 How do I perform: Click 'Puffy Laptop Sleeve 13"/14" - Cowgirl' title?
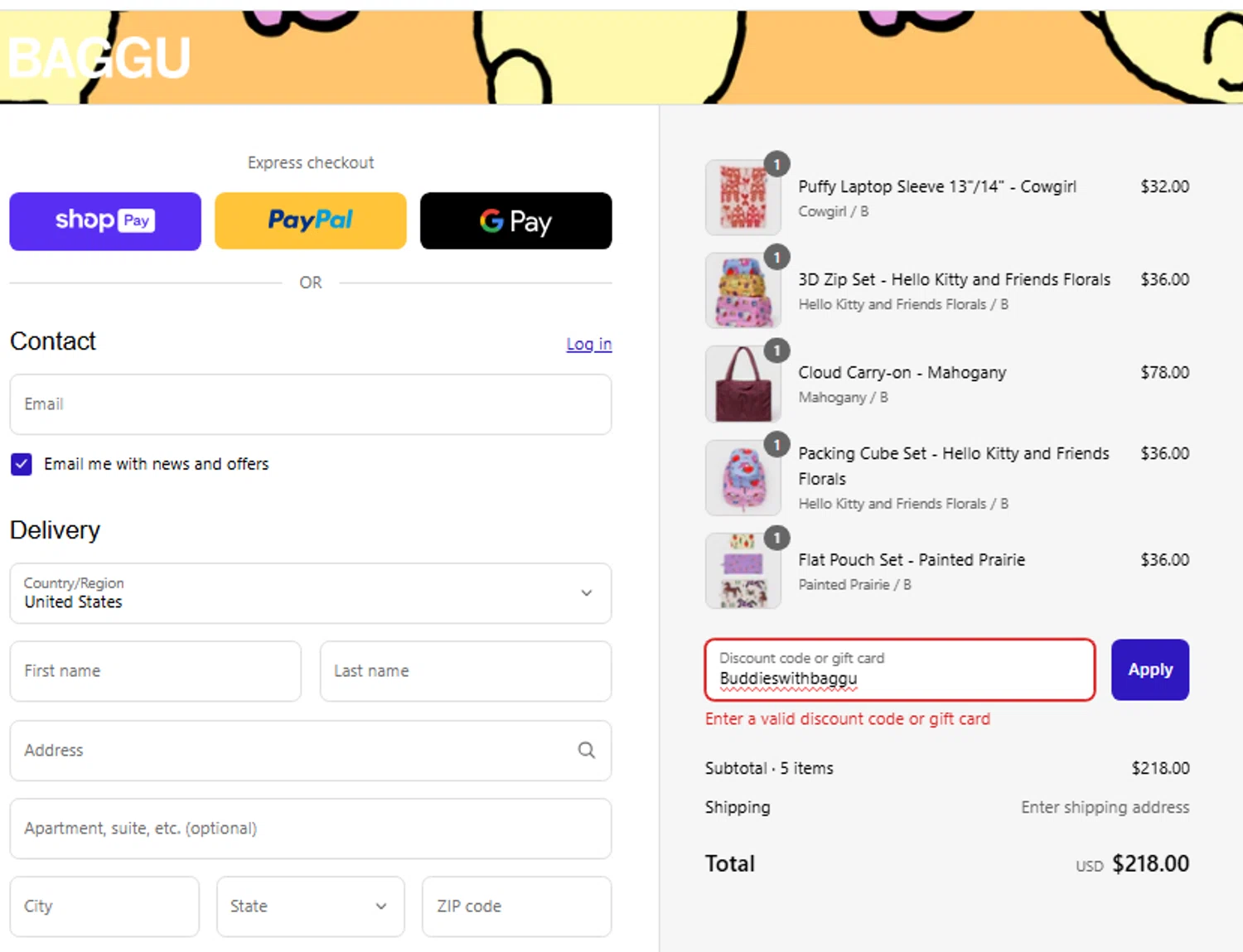[x=937, y=186]
